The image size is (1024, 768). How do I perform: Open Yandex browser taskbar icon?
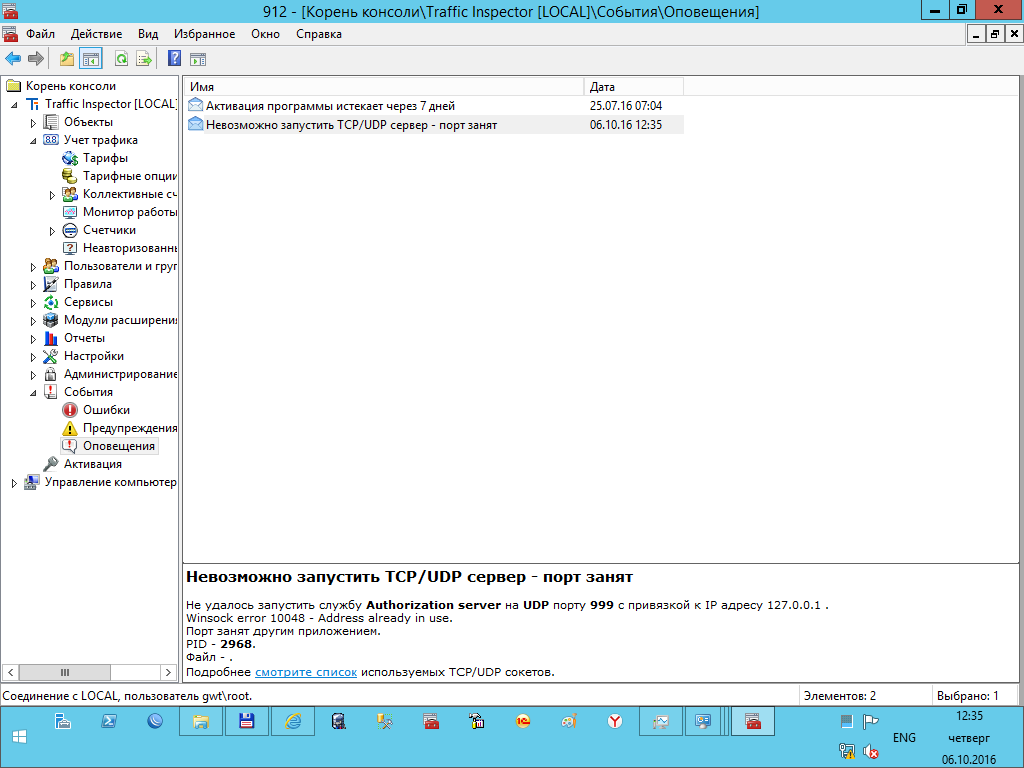pos(615,722)
